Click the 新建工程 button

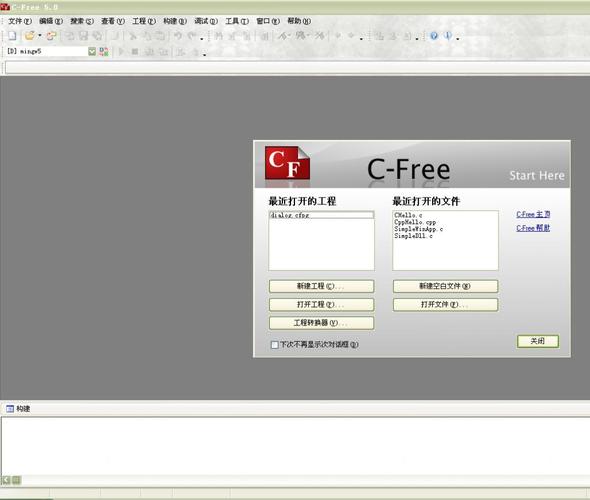pos(321,286)
